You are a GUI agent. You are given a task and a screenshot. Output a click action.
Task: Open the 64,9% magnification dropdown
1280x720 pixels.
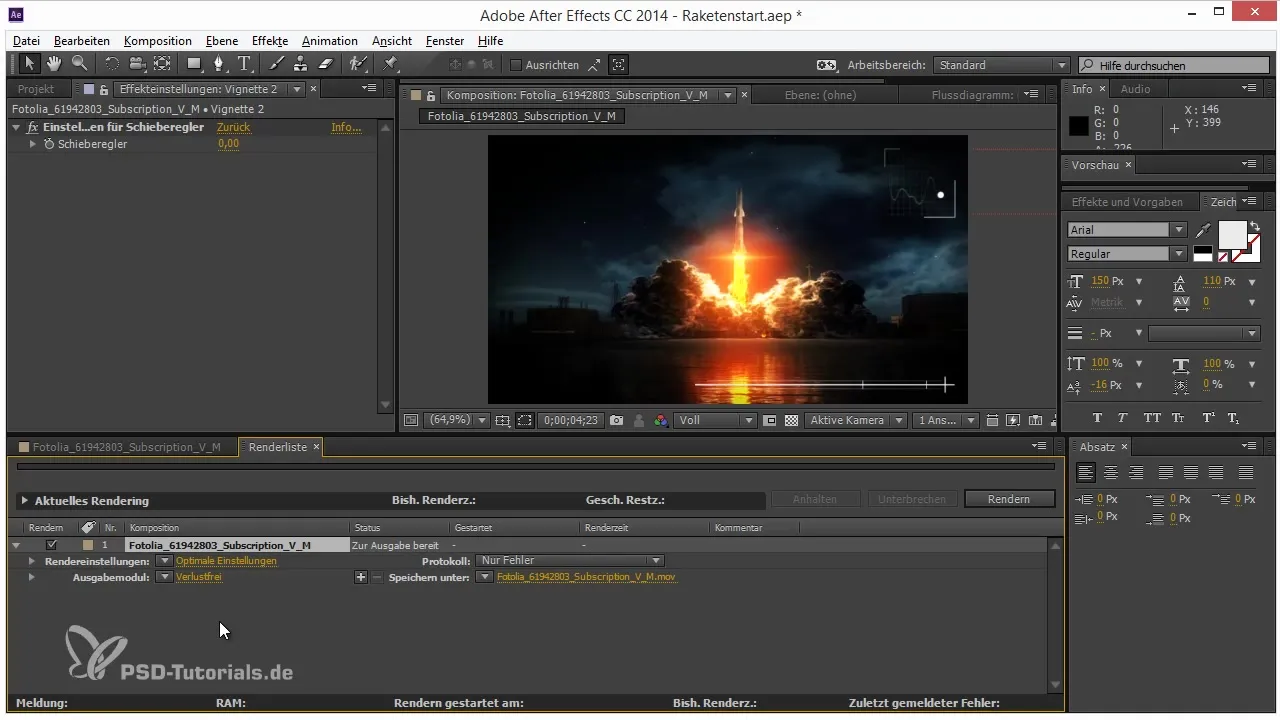(x=458, y=421)
